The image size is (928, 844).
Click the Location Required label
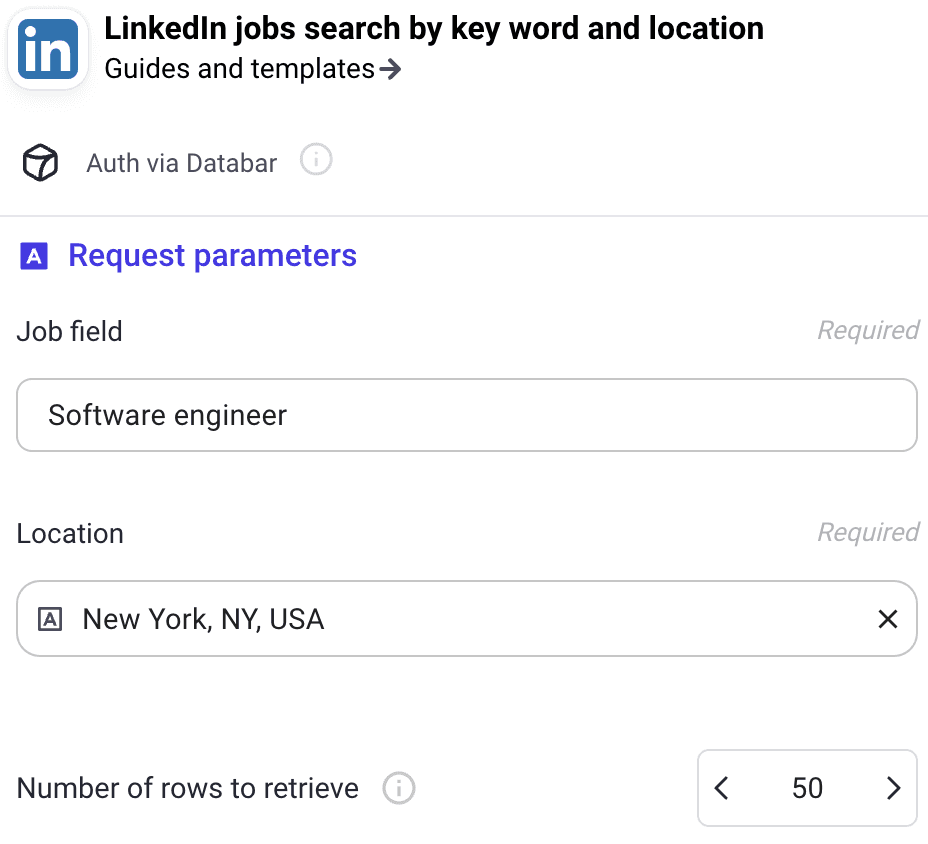tap(868, 532)
